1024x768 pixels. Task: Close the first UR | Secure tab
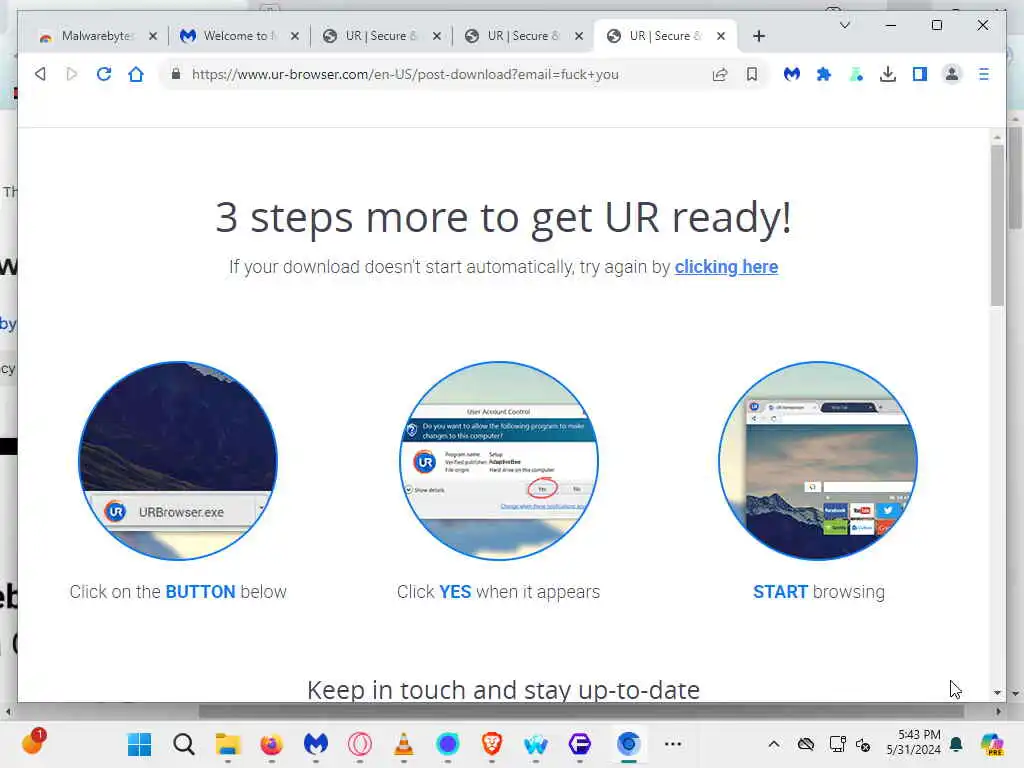click(x=437, y=36)
